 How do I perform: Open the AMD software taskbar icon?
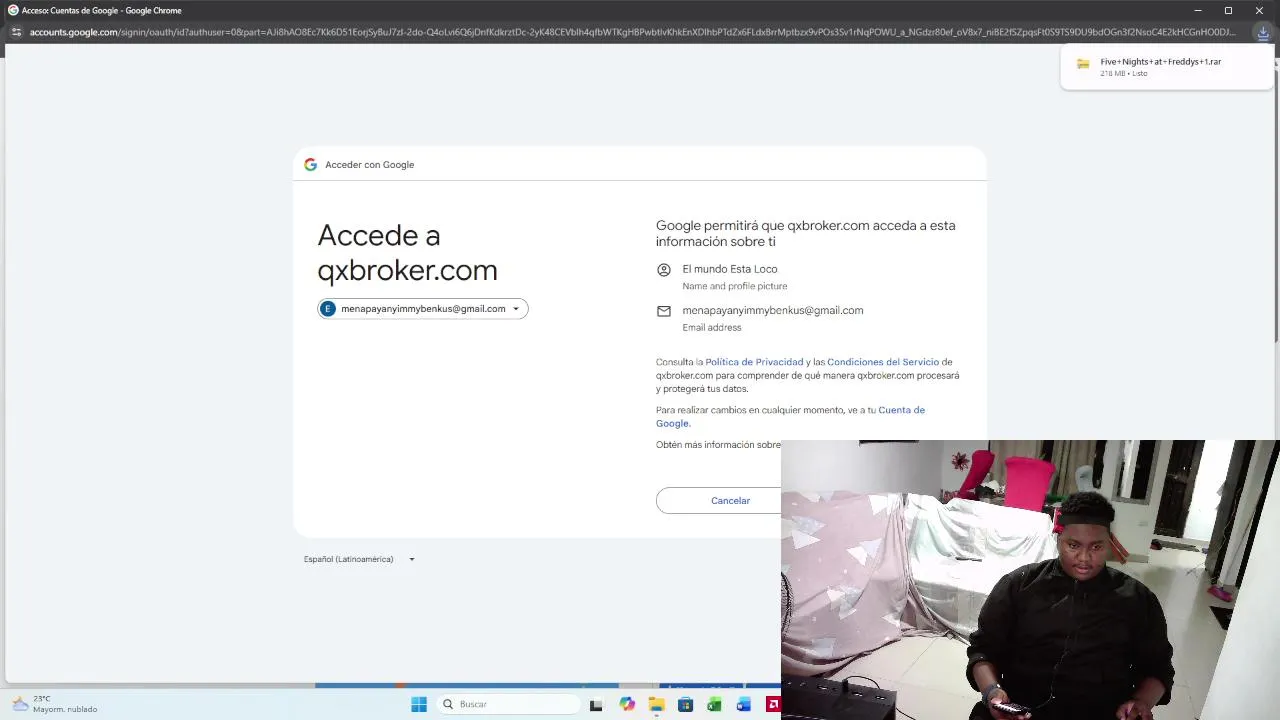772,704
